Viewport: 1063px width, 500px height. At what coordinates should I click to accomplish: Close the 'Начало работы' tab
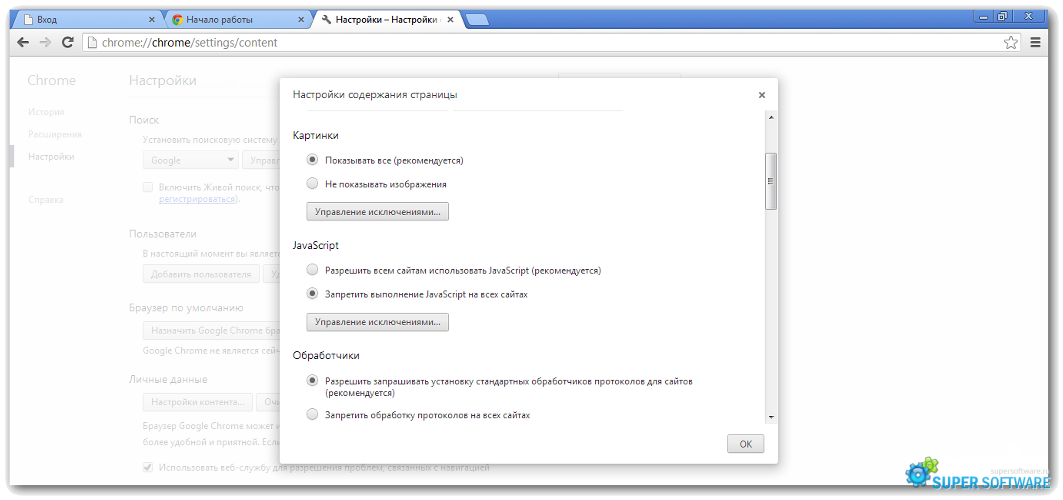click(301, 20)
